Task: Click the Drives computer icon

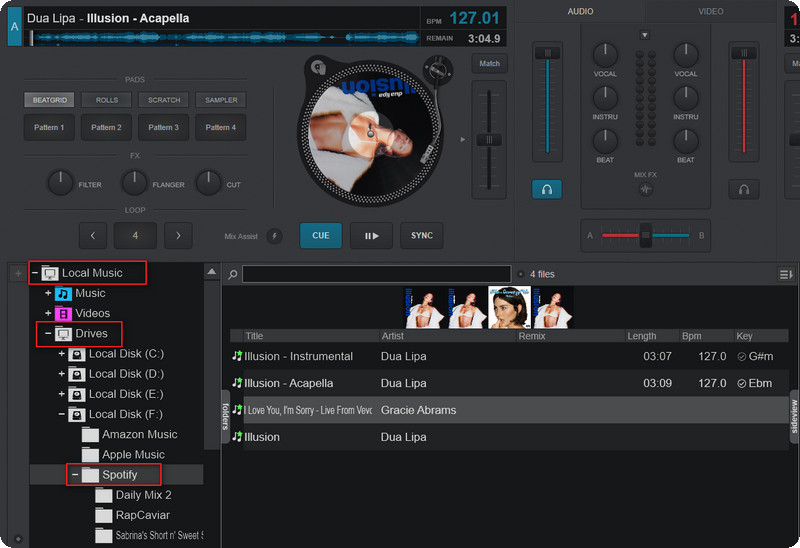Action: [63, 334]
